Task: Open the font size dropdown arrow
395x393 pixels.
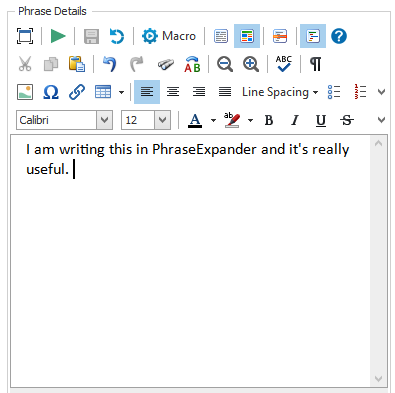Action: pyautogui.click(x=163, y=120)
